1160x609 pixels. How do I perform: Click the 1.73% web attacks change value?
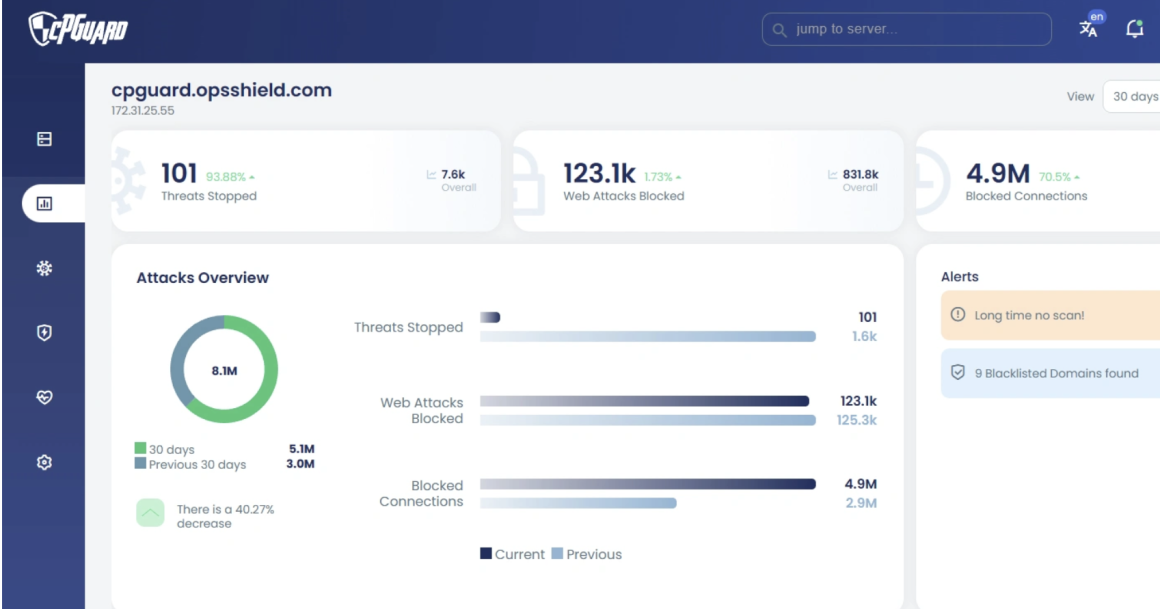point(658,177)
